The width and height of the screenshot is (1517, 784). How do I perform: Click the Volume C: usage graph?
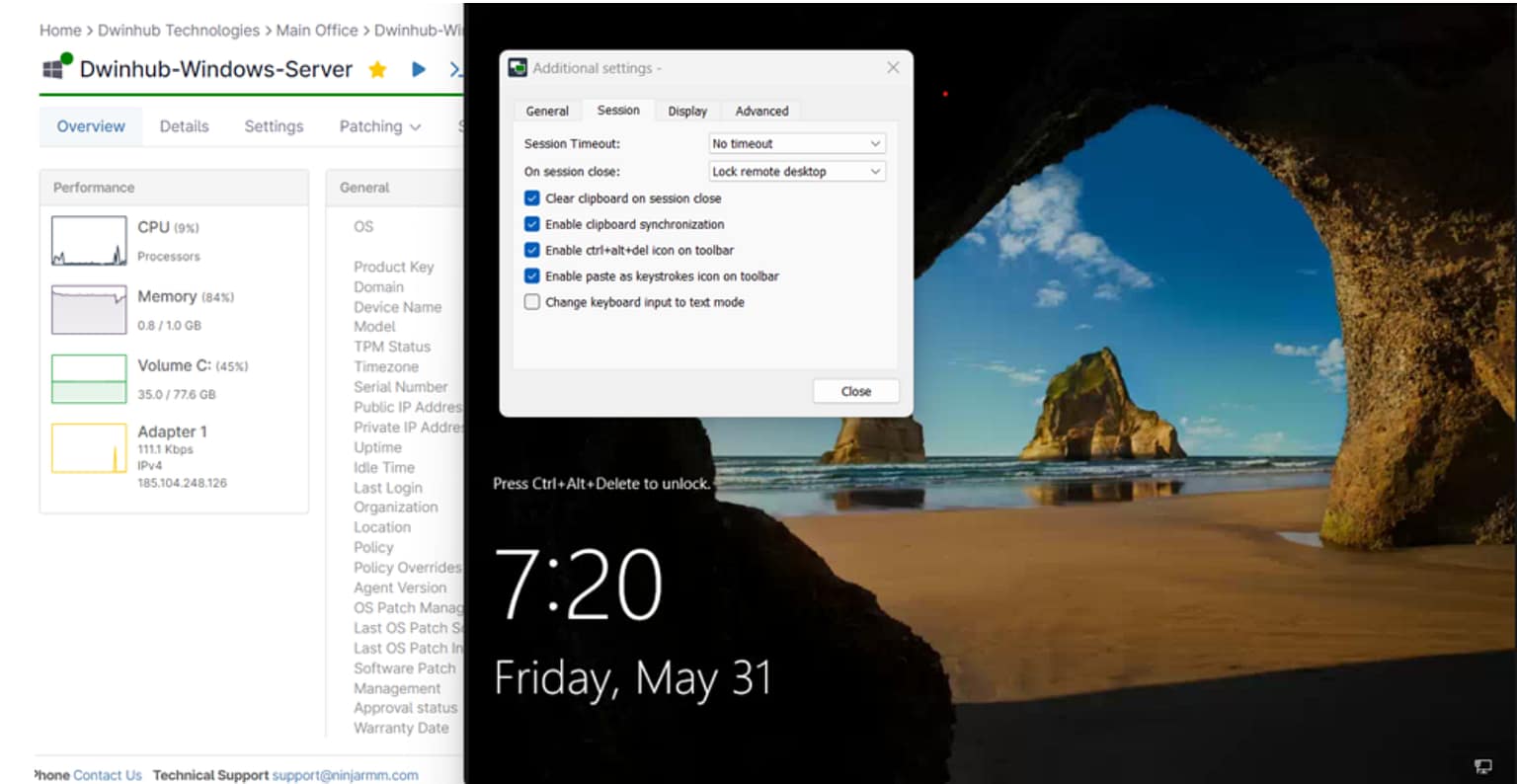89,379
